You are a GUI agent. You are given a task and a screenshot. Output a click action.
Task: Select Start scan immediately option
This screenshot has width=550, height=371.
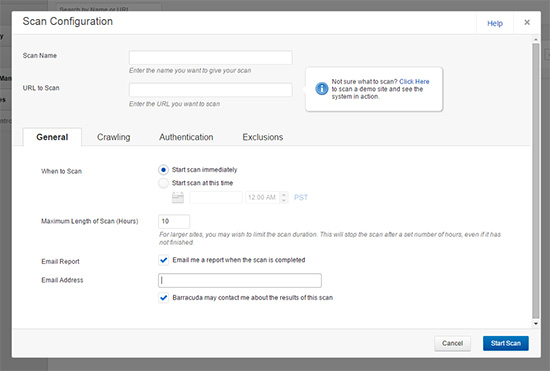(163, 170)
